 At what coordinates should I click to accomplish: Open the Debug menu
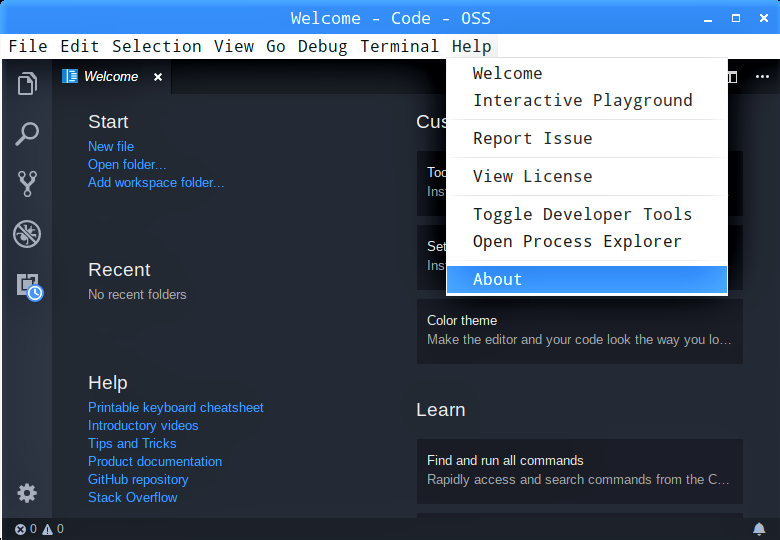pos(322,46)
